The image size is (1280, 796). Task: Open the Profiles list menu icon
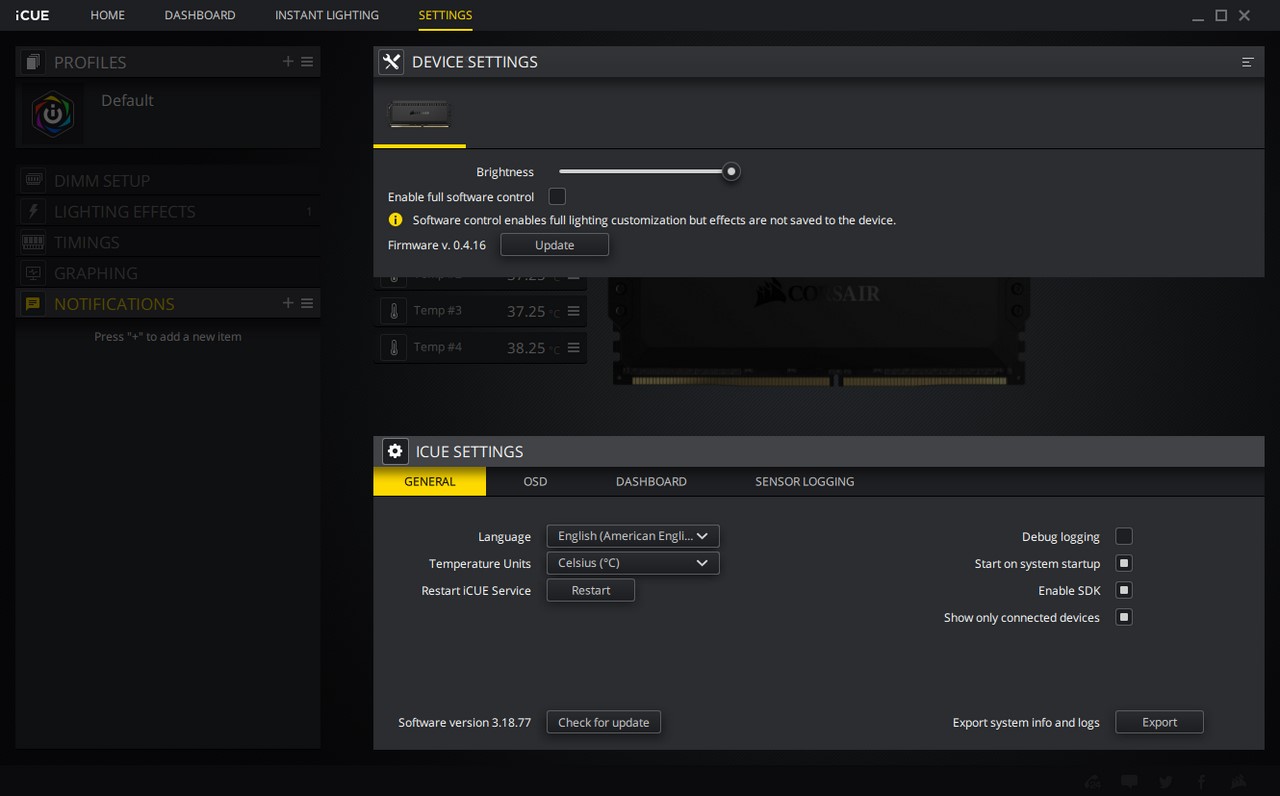[307, 62]
